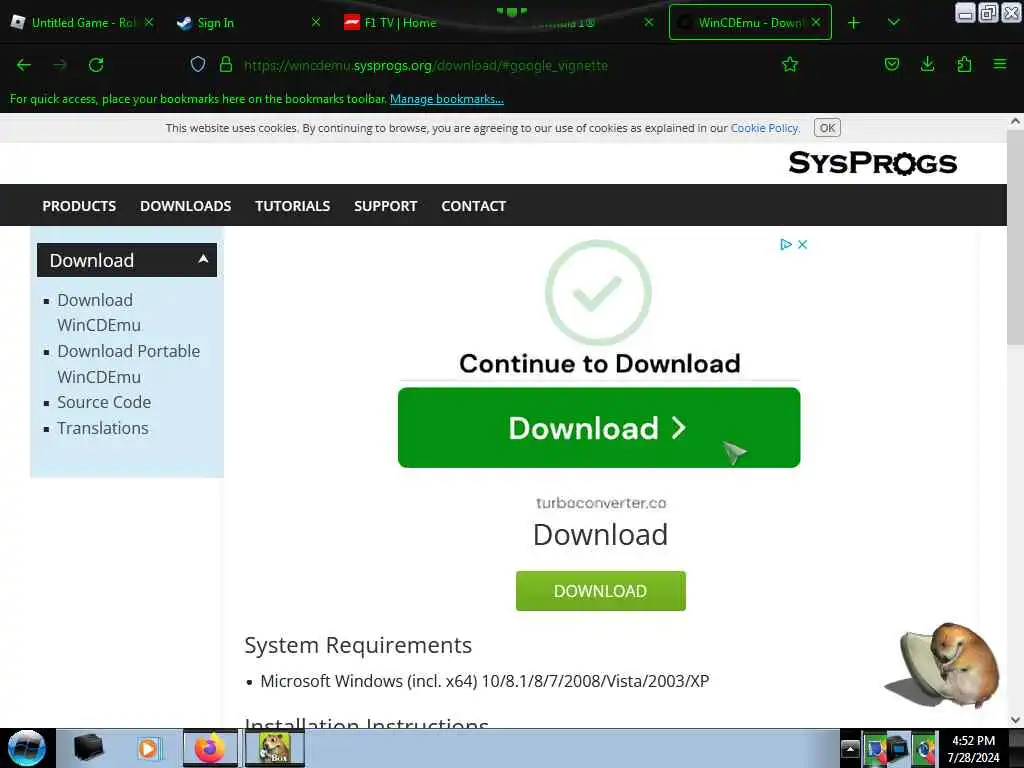Open the Manage bookmarks link

pos(447,99)
